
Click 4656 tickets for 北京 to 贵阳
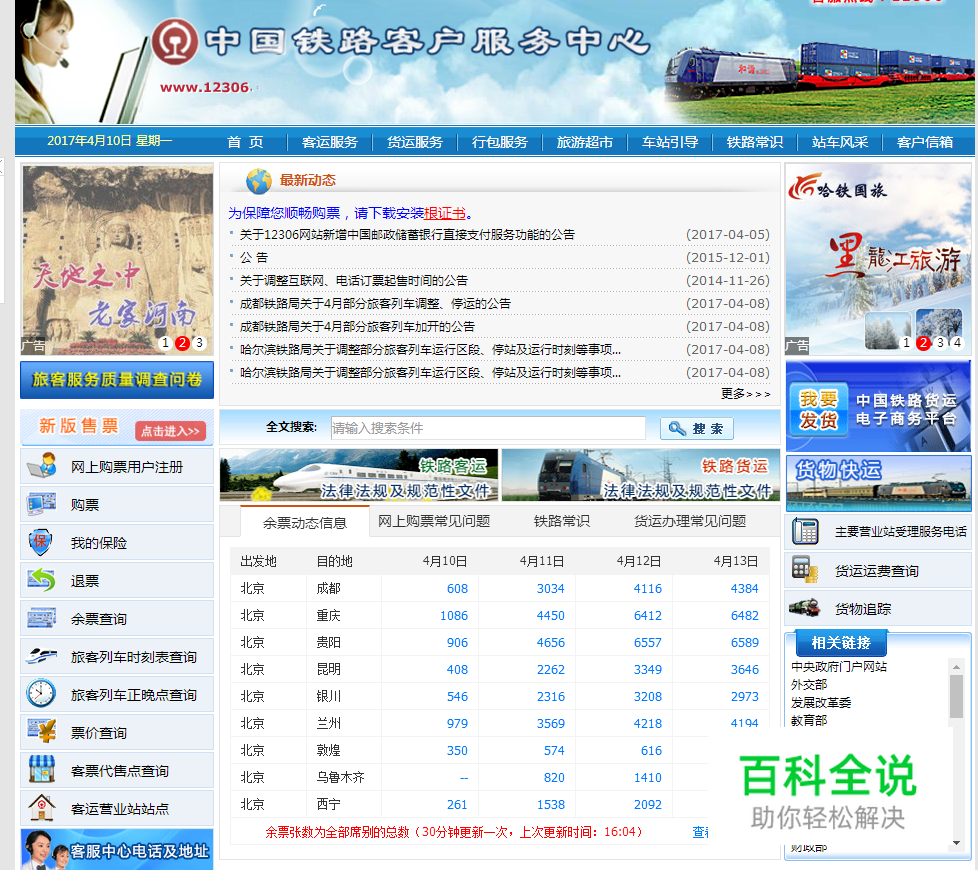coord(551,642)
